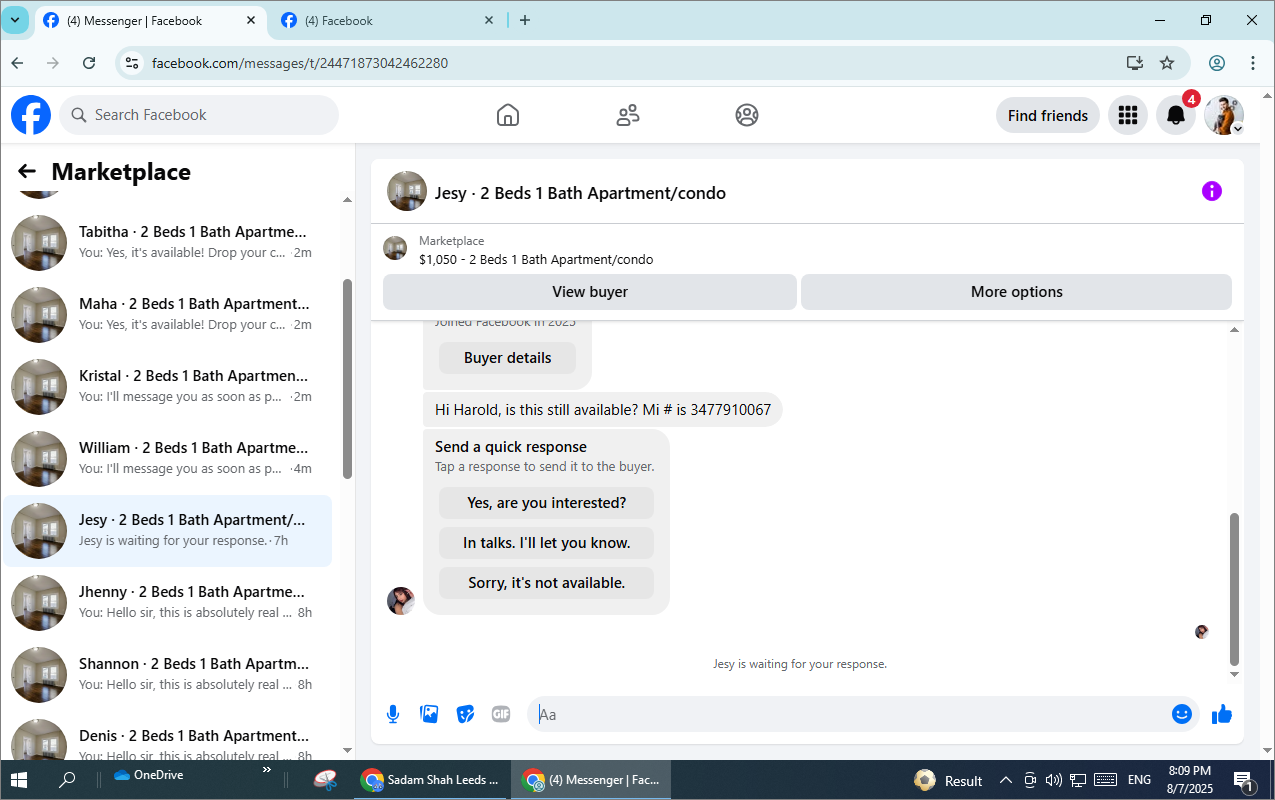
Task: Open Friends icon in top navigation
Action: 628,115
